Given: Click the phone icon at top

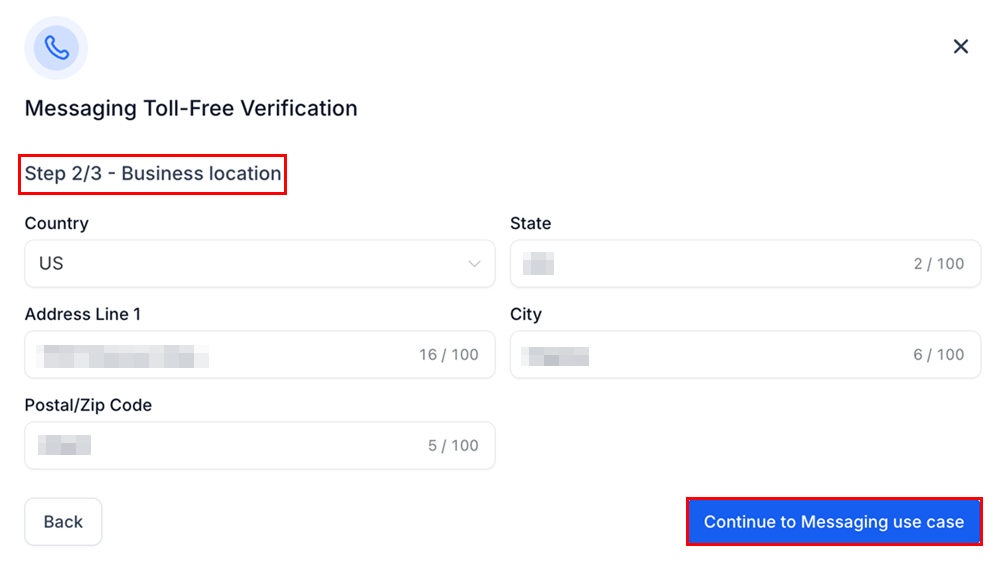Looking at the screenshot, I should click(x=56, y=47).
